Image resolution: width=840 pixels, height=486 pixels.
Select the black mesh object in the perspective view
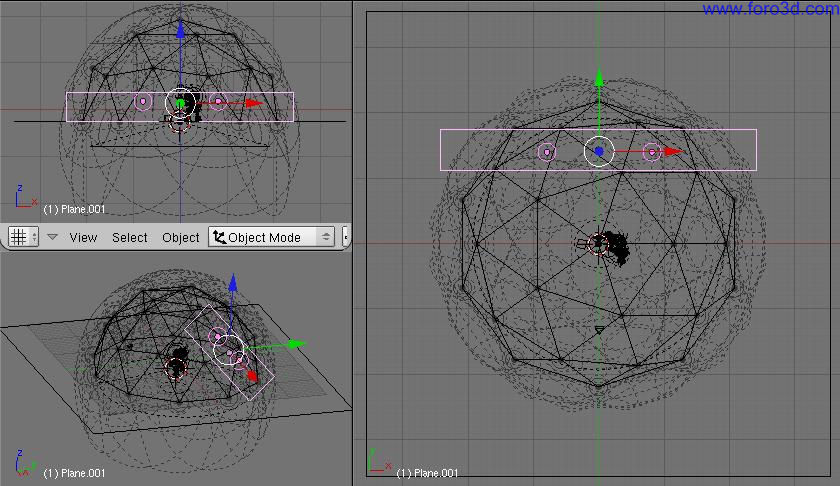tap(181, 354)
